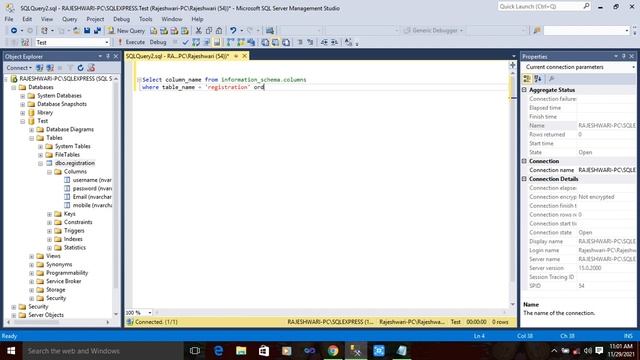Image resolution: width=640 pixels, height=360 pixels.
Task: Click the Undo arrow icon
Action: pos(233,31)
